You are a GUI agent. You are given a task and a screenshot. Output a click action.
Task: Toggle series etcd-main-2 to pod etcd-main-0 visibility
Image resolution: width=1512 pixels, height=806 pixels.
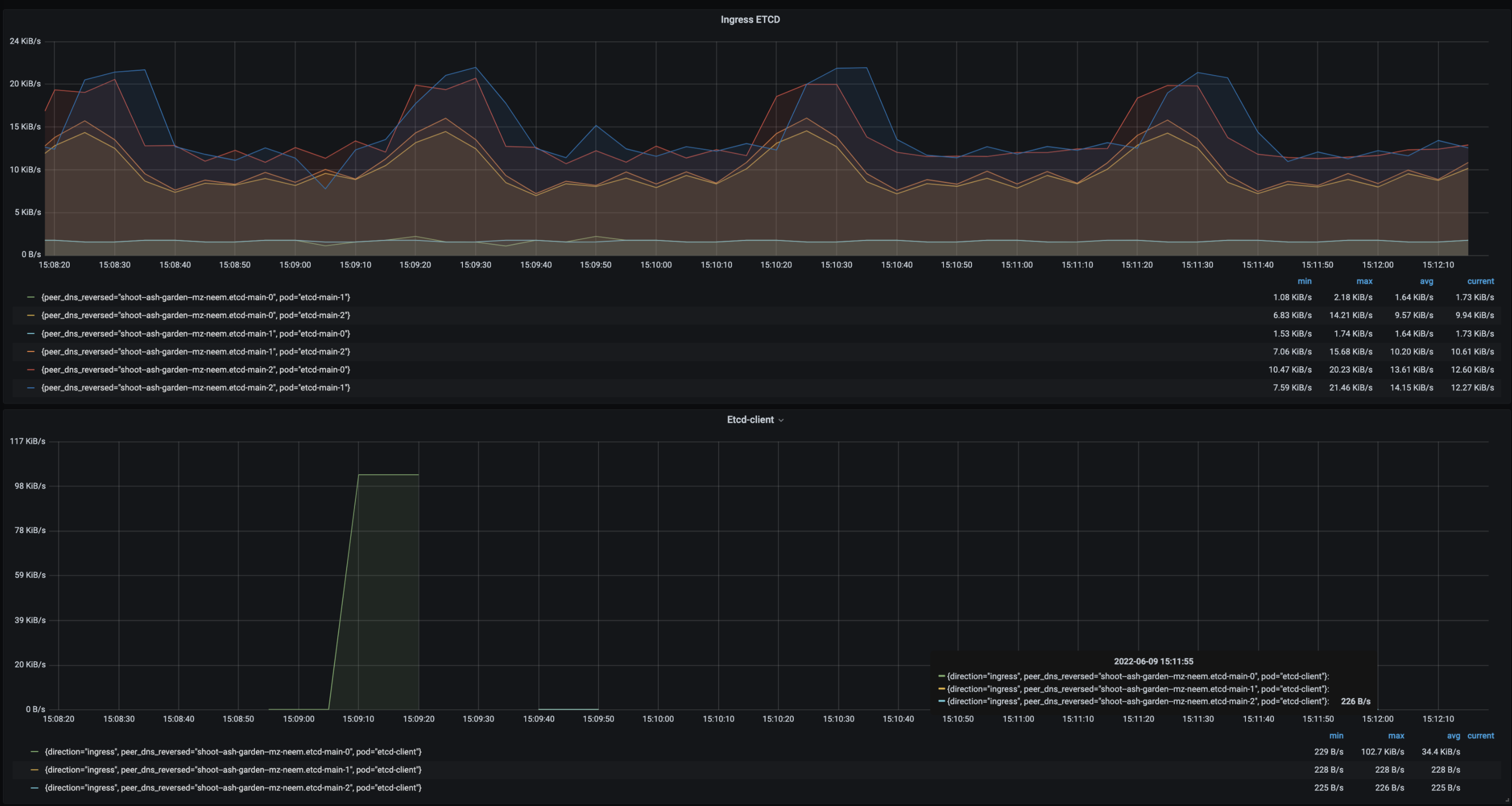coord(195,369)
